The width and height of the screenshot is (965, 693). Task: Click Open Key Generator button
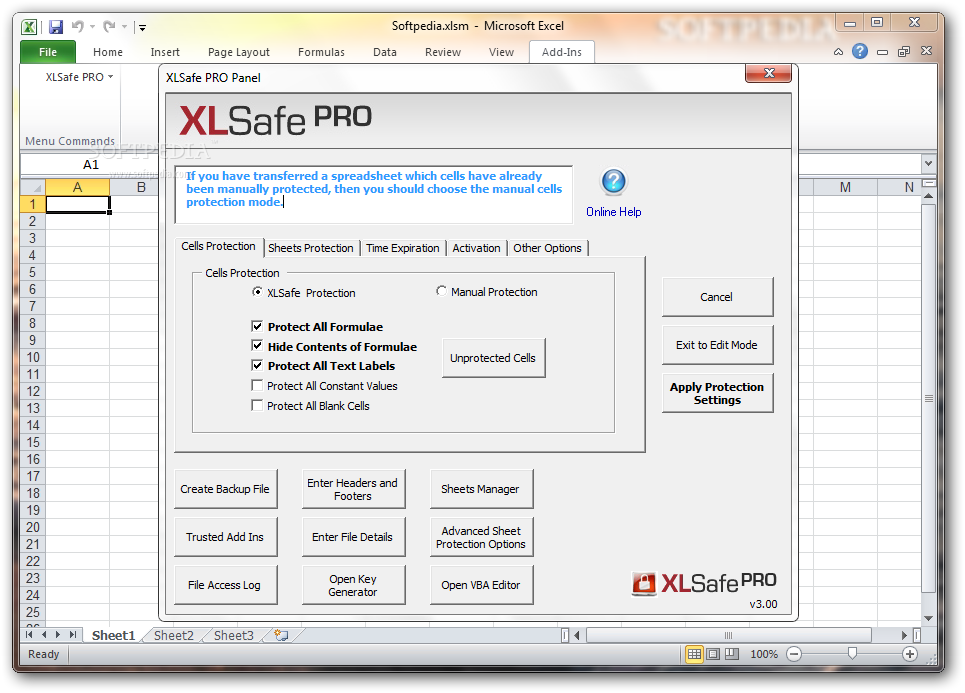(x=353, y=585)
